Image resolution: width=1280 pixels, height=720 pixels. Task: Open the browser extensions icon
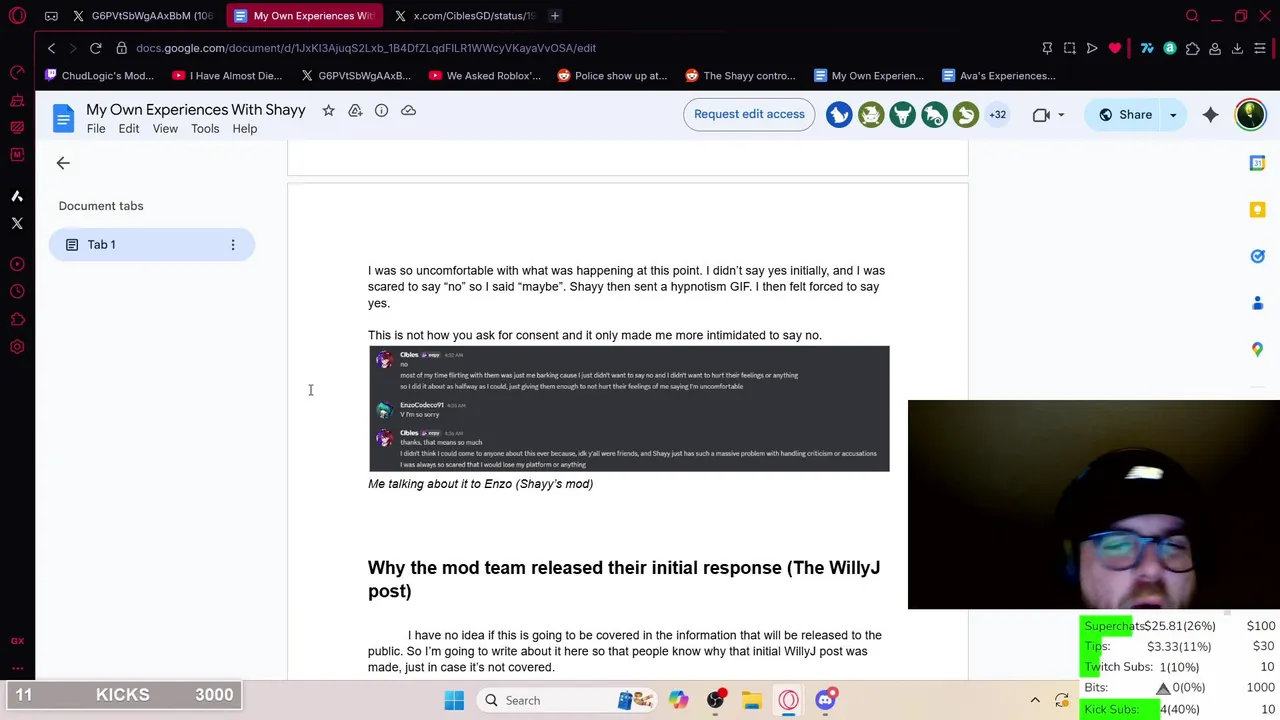click(x=1192, y=48)
